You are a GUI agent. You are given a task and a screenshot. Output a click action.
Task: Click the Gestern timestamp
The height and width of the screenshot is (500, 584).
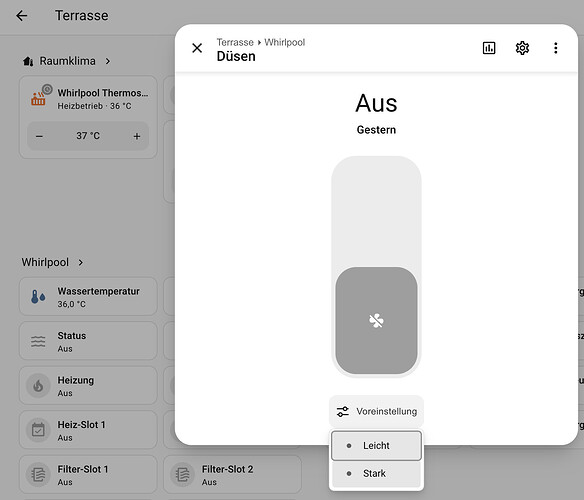pyautogui.click(x=376, y=130)
